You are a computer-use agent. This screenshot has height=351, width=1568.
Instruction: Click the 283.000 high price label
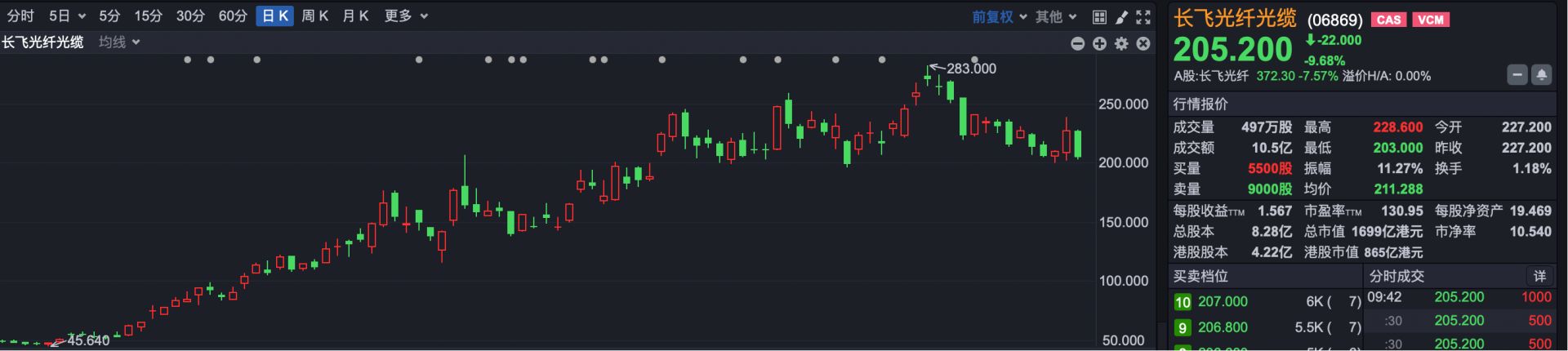point(971,69)
